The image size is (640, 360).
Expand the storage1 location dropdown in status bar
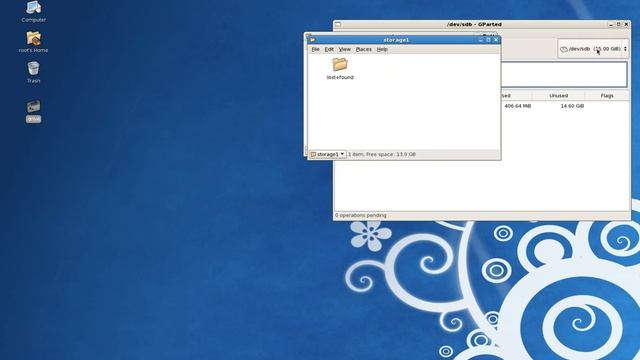tap(328, 154)
